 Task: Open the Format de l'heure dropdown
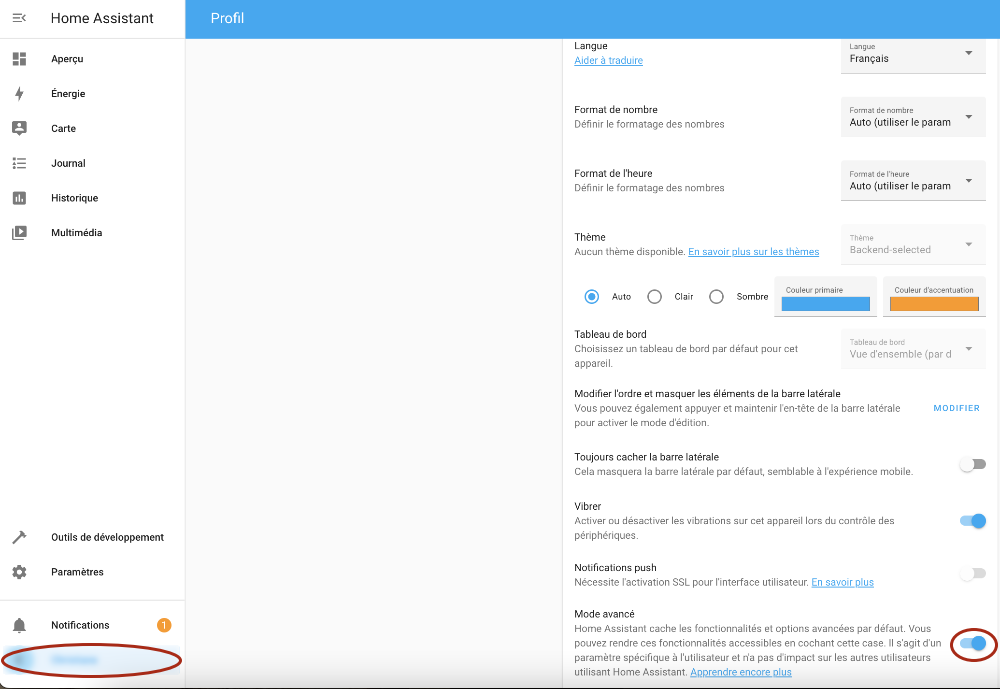913,181
